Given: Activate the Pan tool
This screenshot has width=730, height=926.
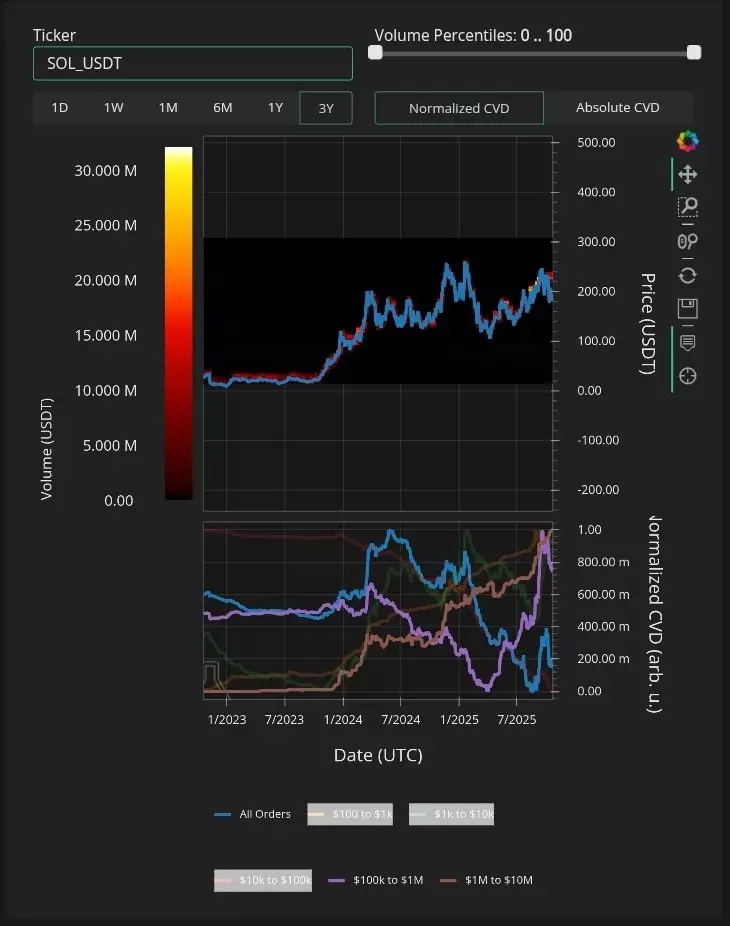Looking at the screenshot, I should click(x=687, y=175).
